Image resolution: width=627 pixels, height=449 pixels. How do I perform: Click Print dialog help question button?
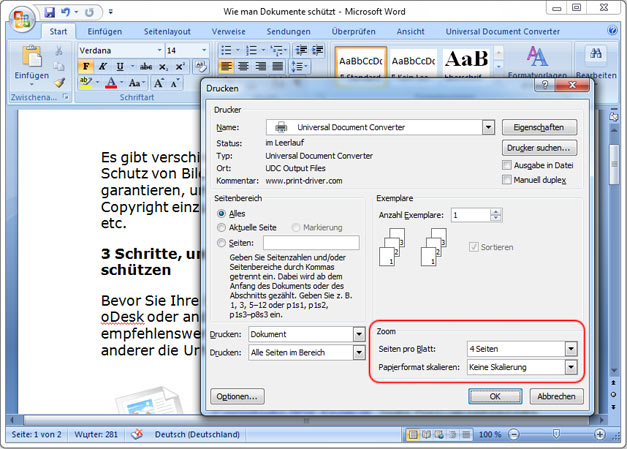tap(545, 85)
